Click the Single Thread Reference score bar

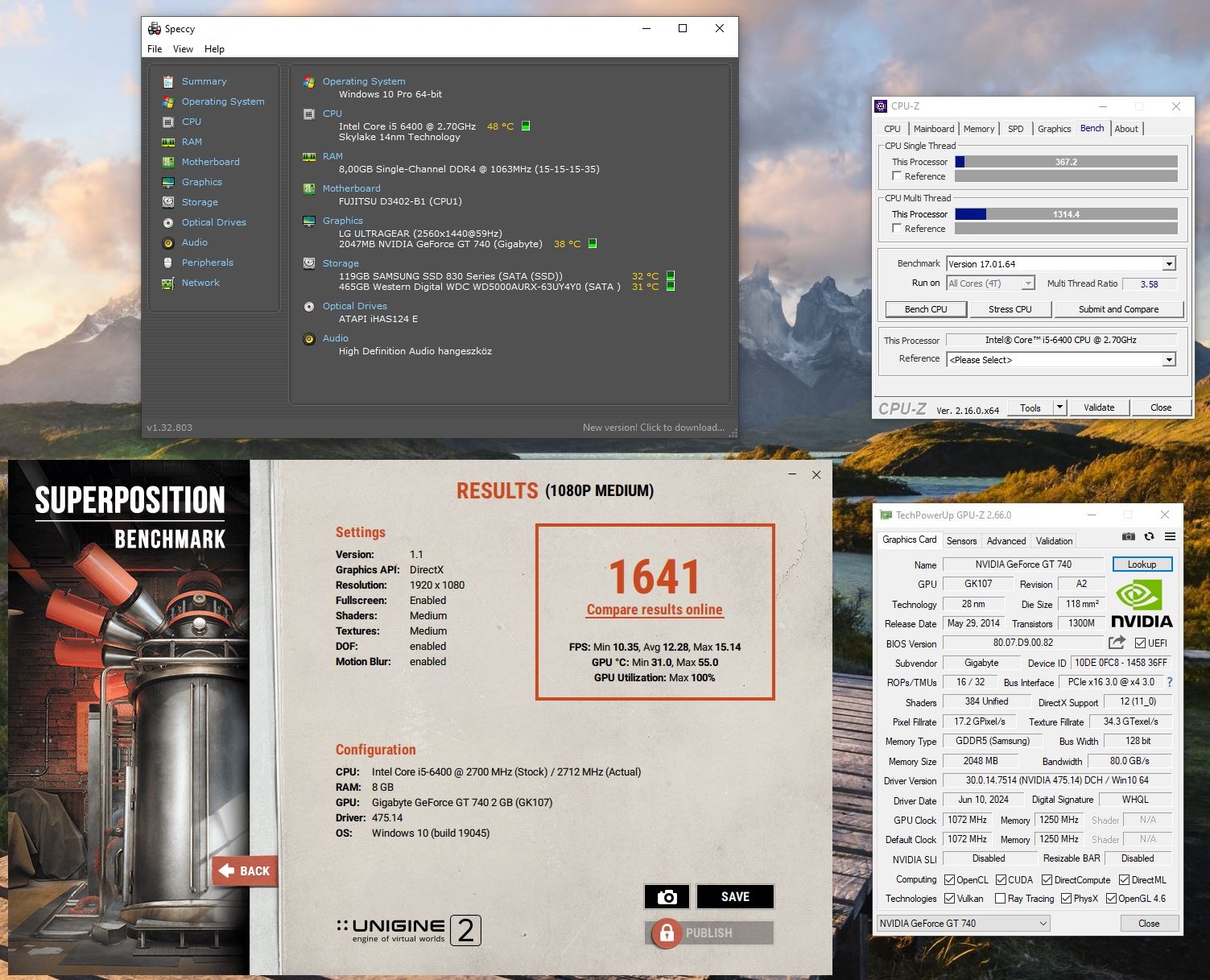(1066, 176)
